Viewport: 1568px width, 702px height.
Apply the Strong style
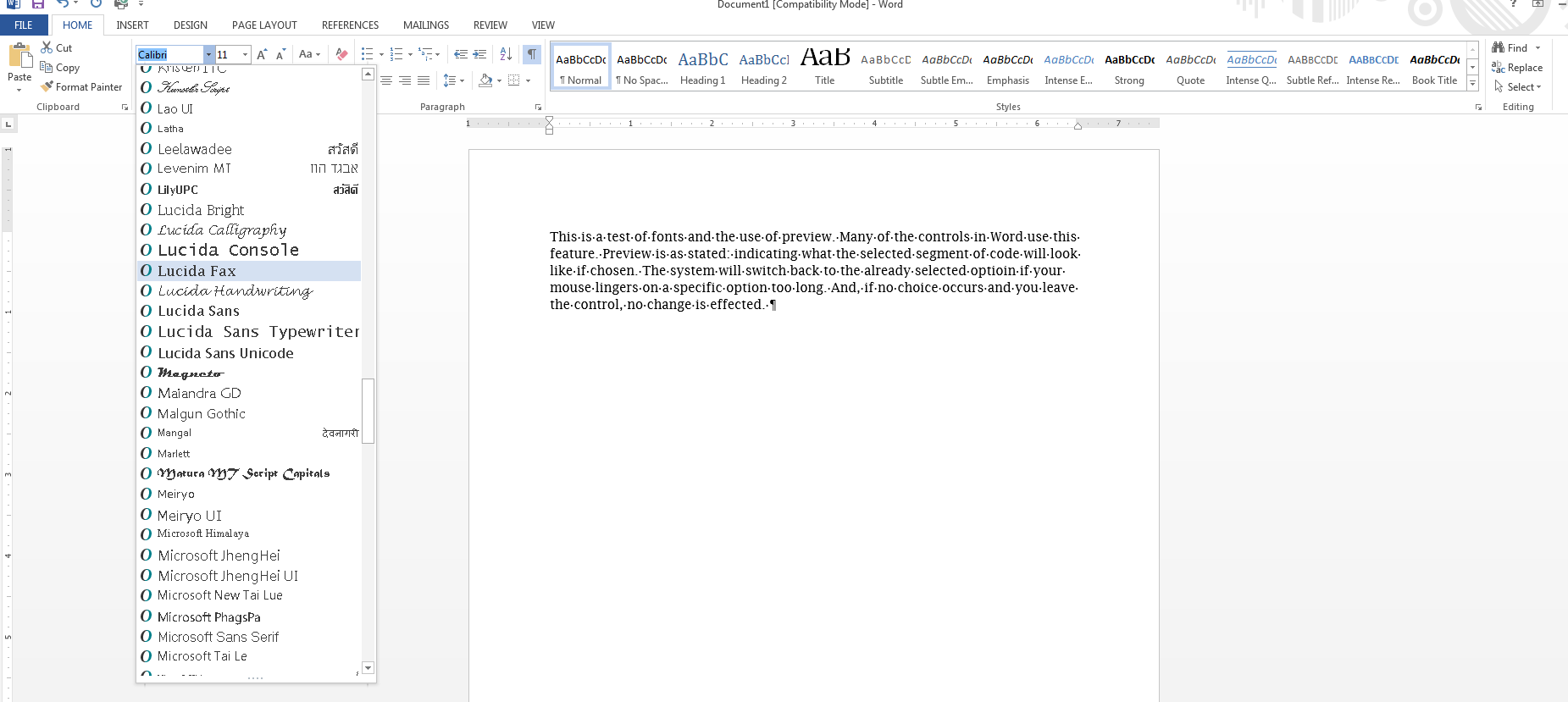pyautogui.click(x=1129, y=67)
